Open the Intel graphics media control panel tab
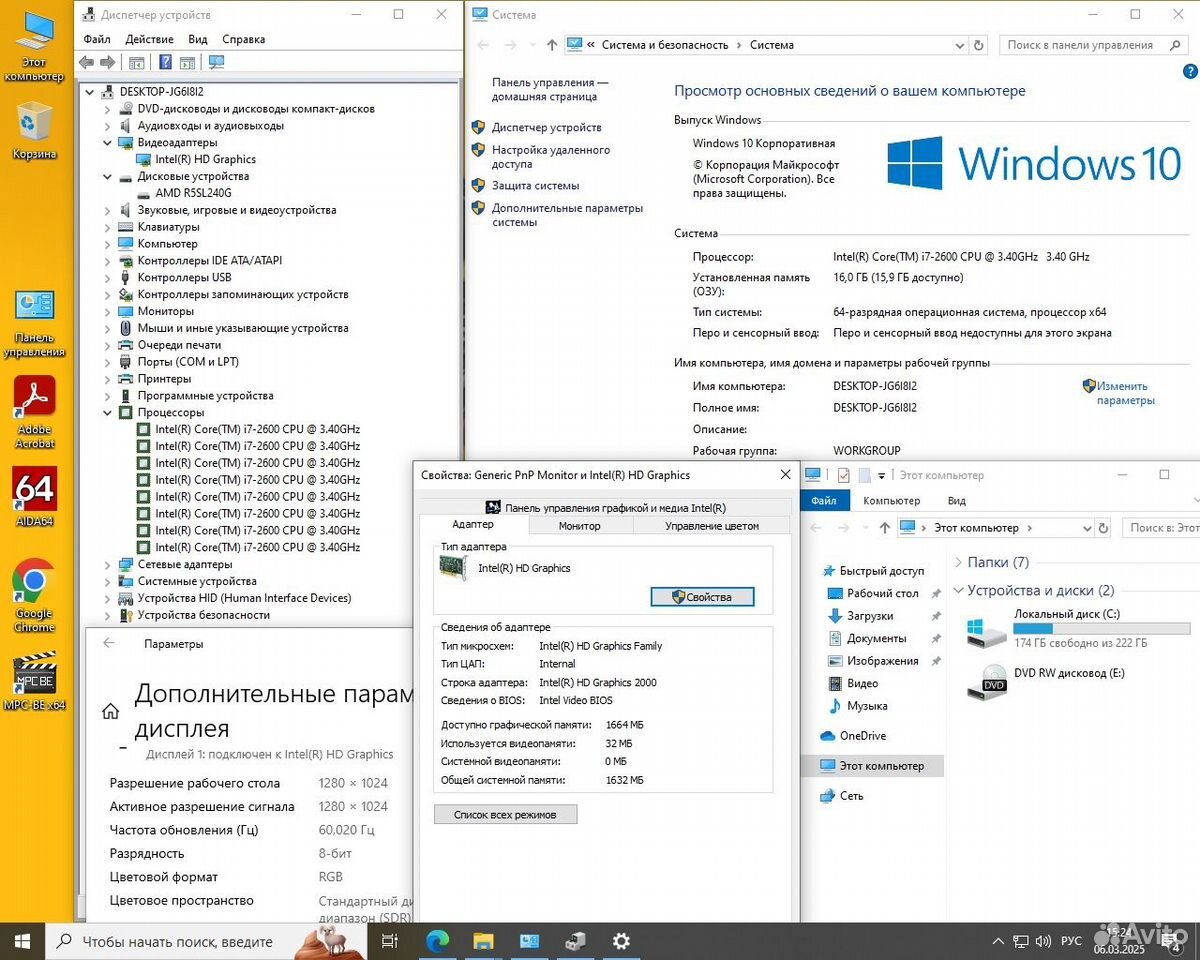This screenshot has height=960, width=1200. [x=605, y=508]
